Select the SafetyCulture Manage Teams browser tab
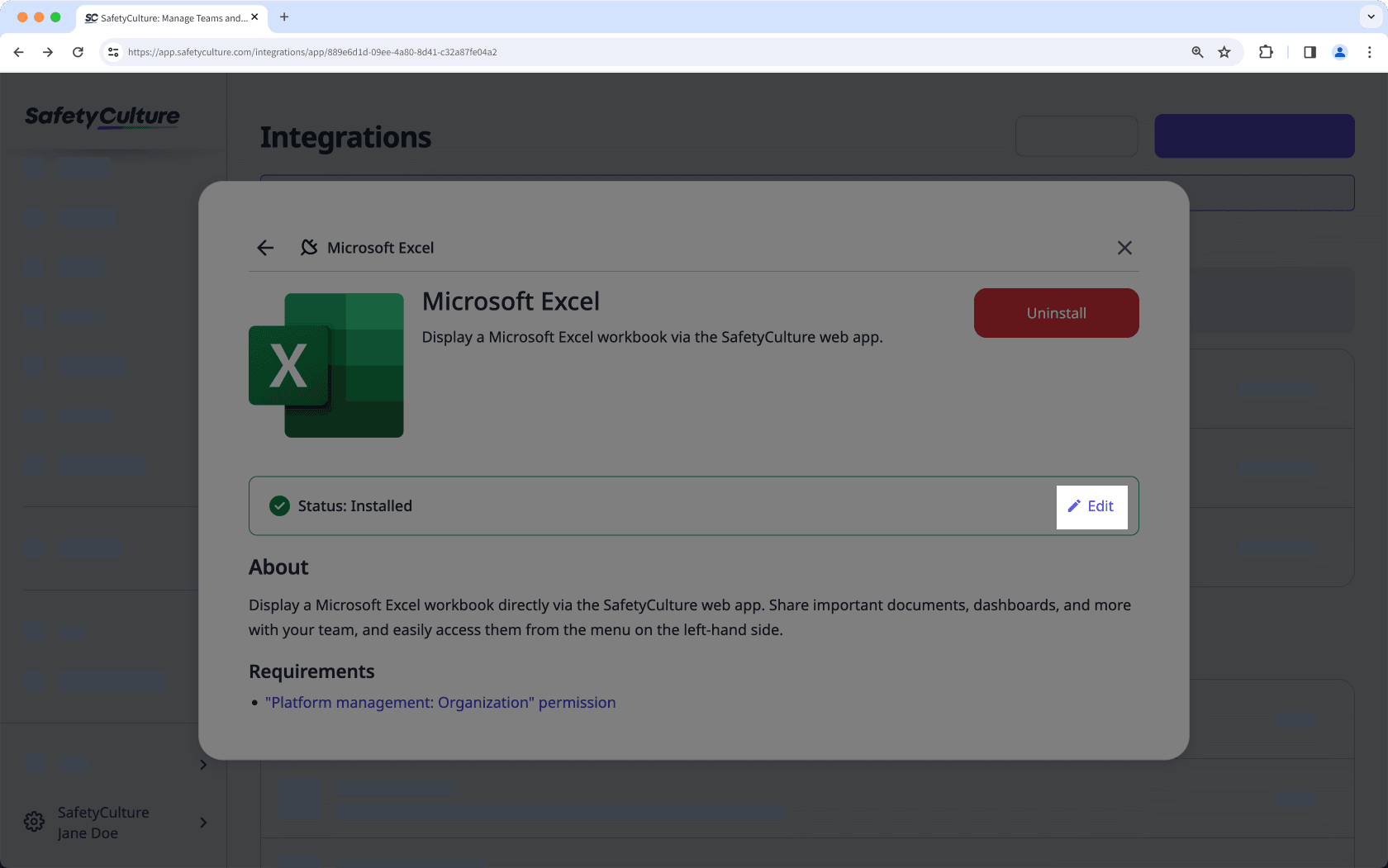 [165, 17]
